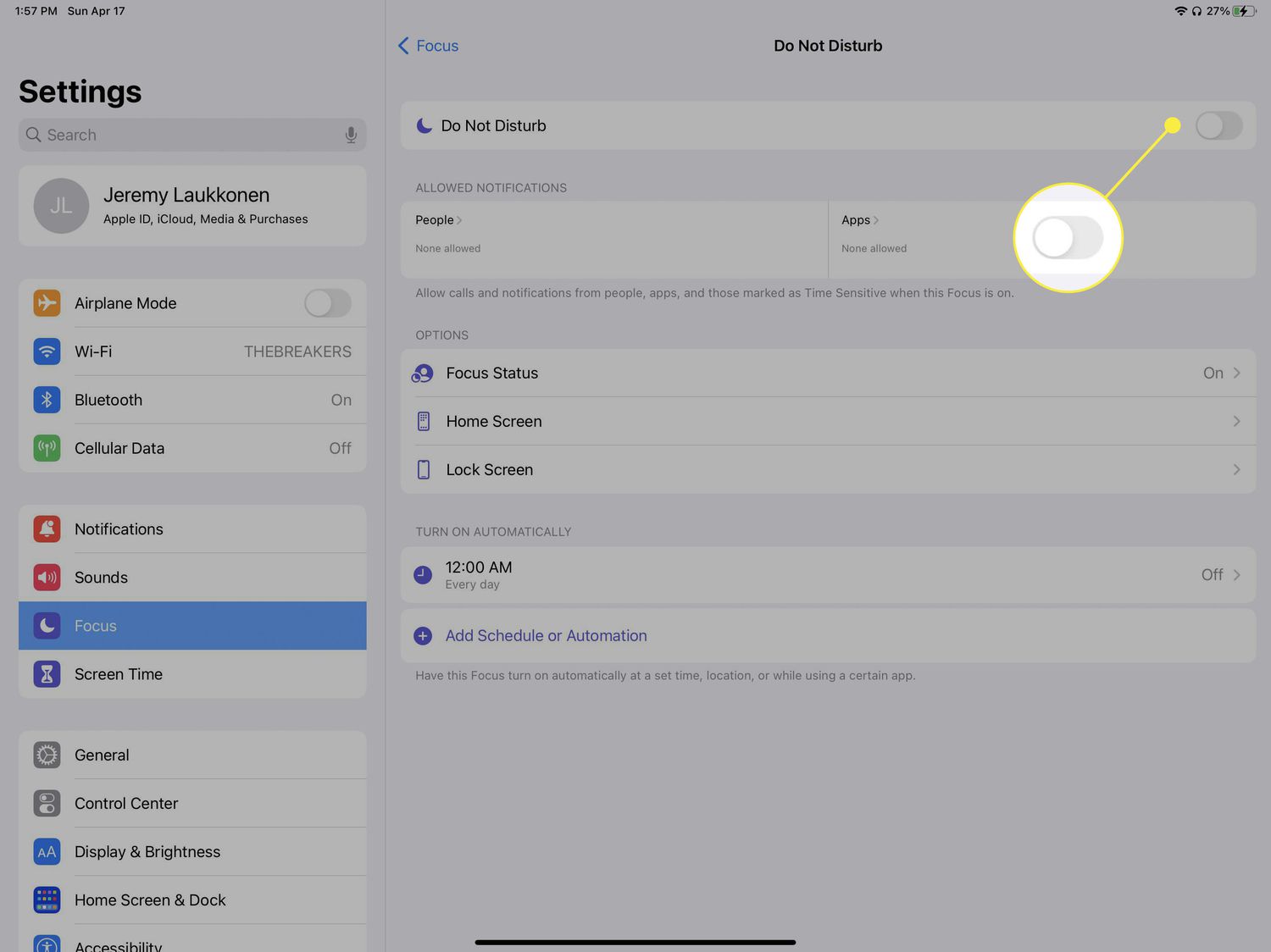
Task: Tap the Notifications bell icon
Action: click(x=47, y=529)
